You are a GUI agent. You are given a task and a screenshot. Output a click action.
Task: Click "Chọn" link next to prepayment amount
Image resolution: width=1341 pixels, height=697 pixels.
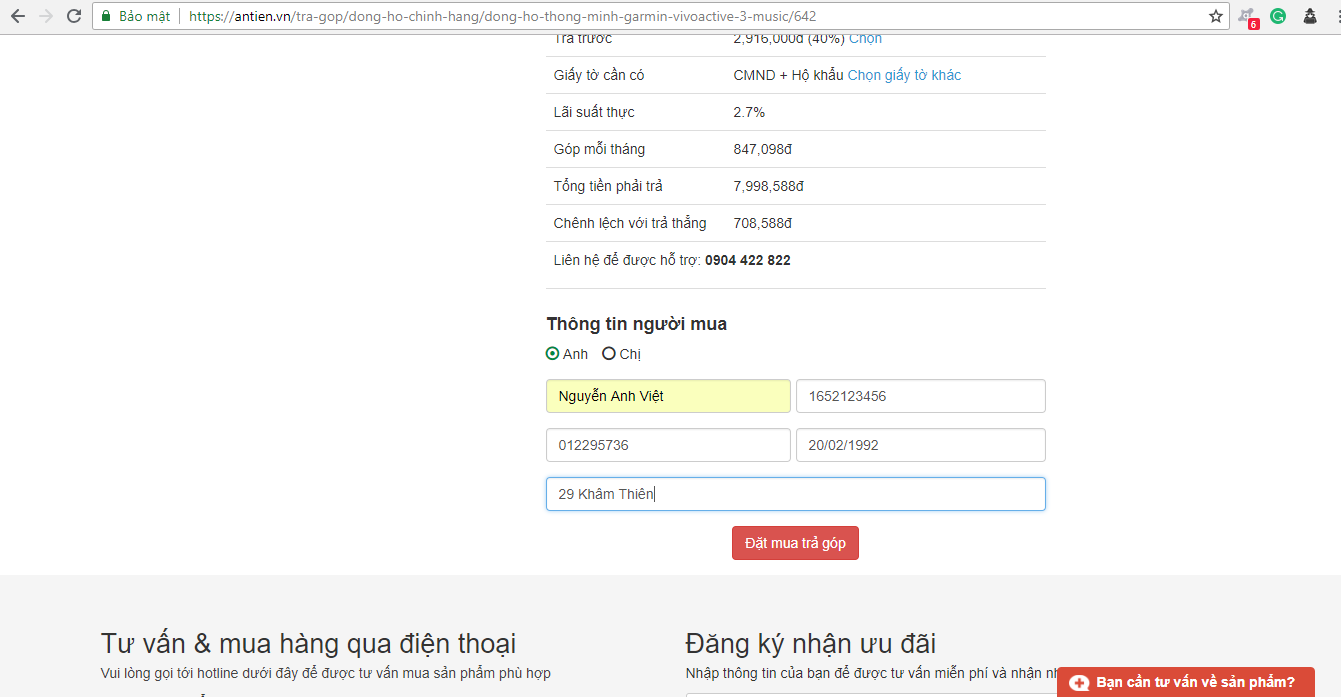click(865, 39)
